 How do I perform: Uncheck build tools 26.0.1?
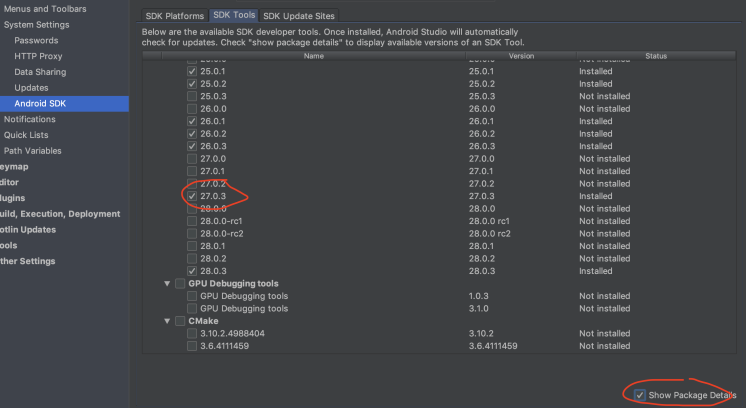point(192,121)
